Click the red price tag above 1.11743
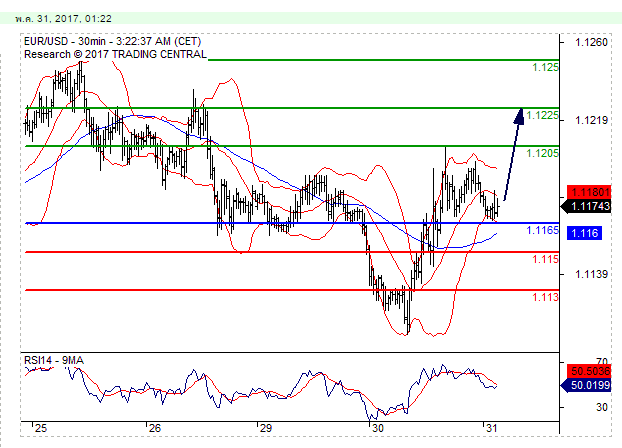The width and height of the screenshot is (622, 448). [584, 191]
